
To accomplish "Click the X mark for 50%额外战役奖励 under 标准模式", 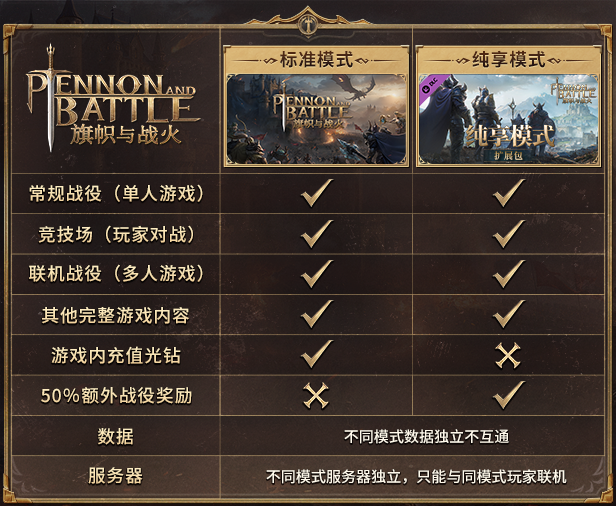I will pos(316,396).
